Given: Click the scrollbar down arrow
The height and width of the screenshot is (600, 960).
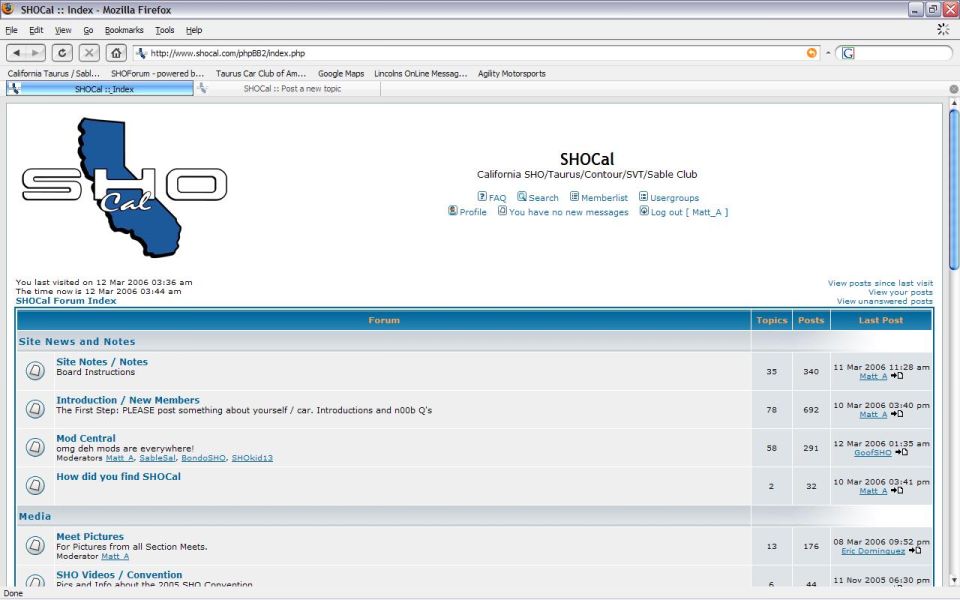Looking at the screenshot, I should pos(953,580).
